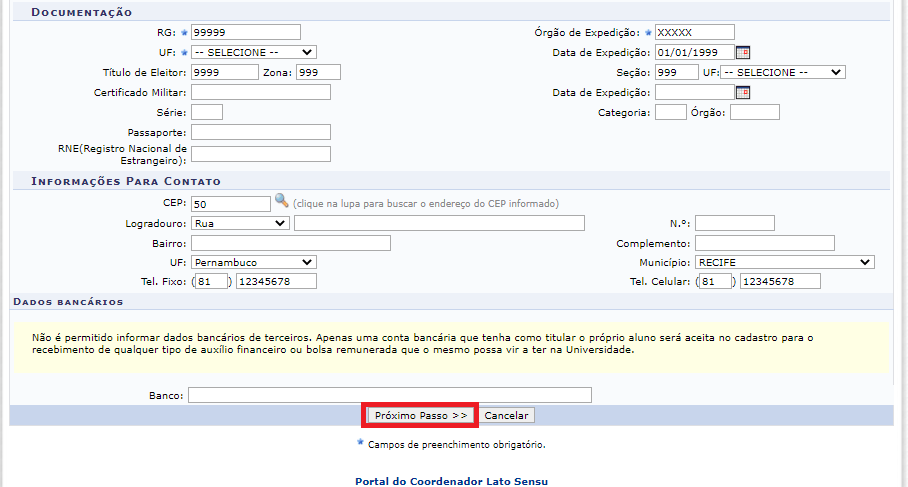The height and width of the screenshot is (487, 908).
Task: Focus the Órgão de Expedição field
Action: 694,32
